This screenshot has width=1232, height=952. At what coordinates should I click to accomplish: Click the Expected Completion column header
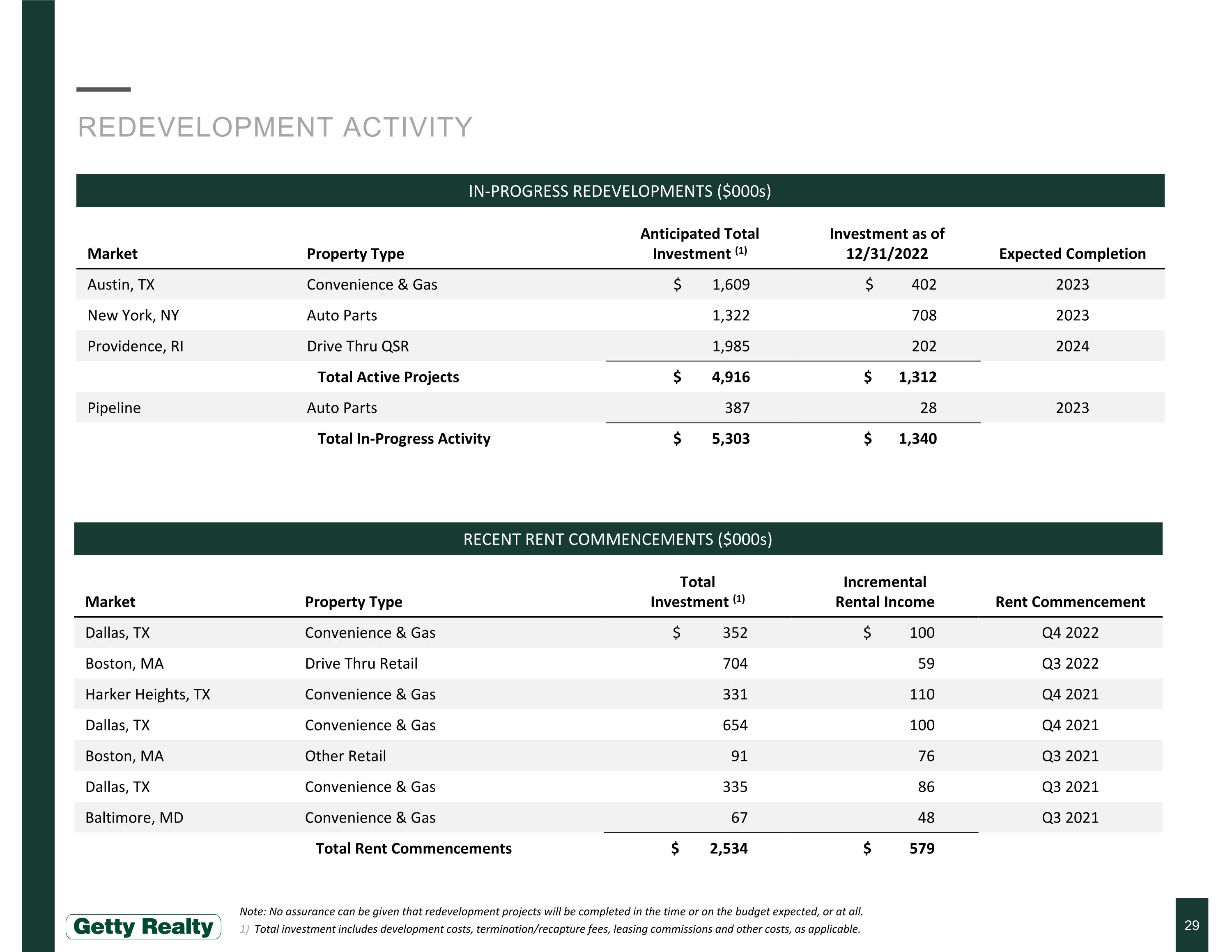click(1072, 254)
